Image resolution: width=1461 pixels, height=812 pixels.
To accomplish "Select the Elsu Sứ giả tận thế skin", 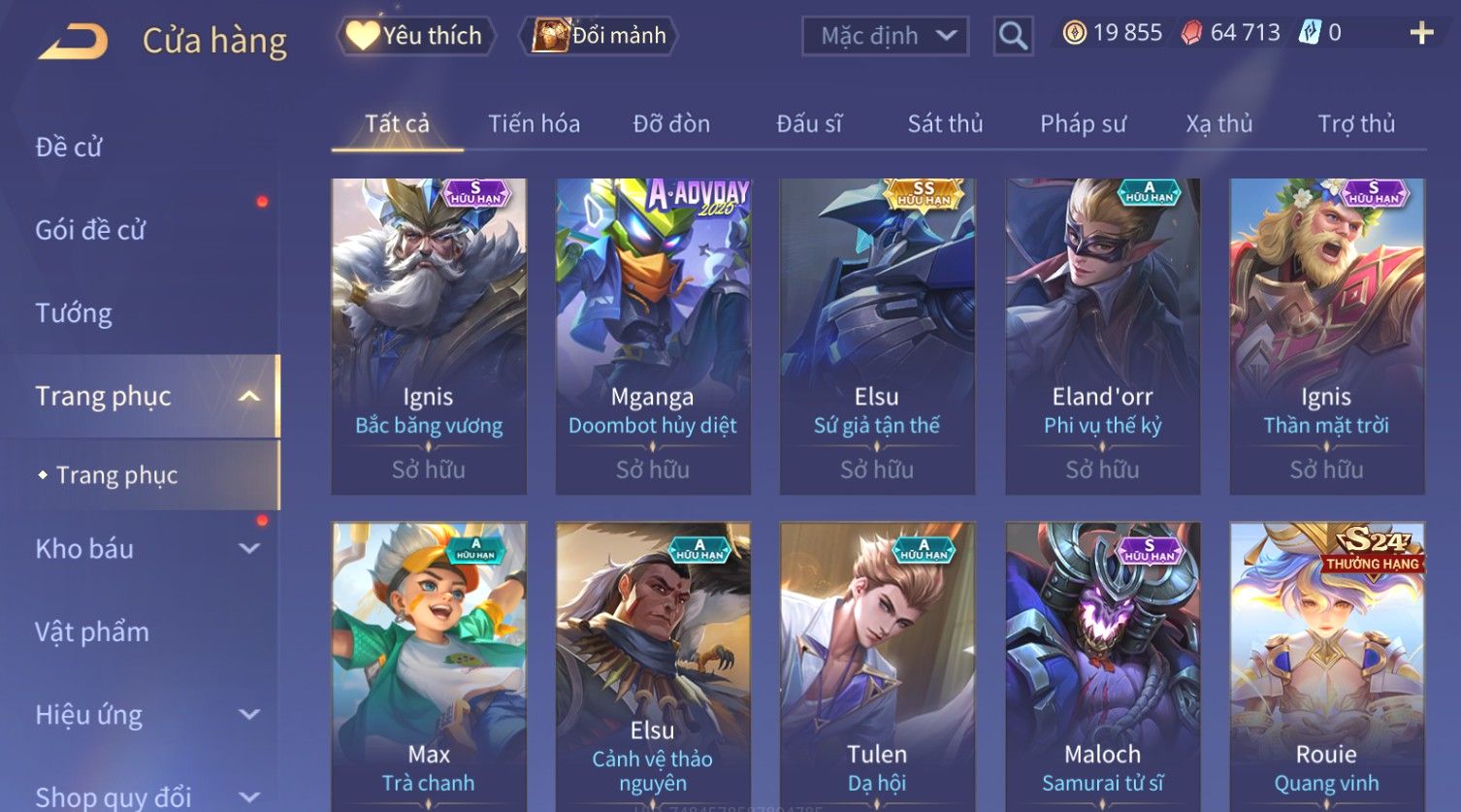I will (x=877, y=336).
